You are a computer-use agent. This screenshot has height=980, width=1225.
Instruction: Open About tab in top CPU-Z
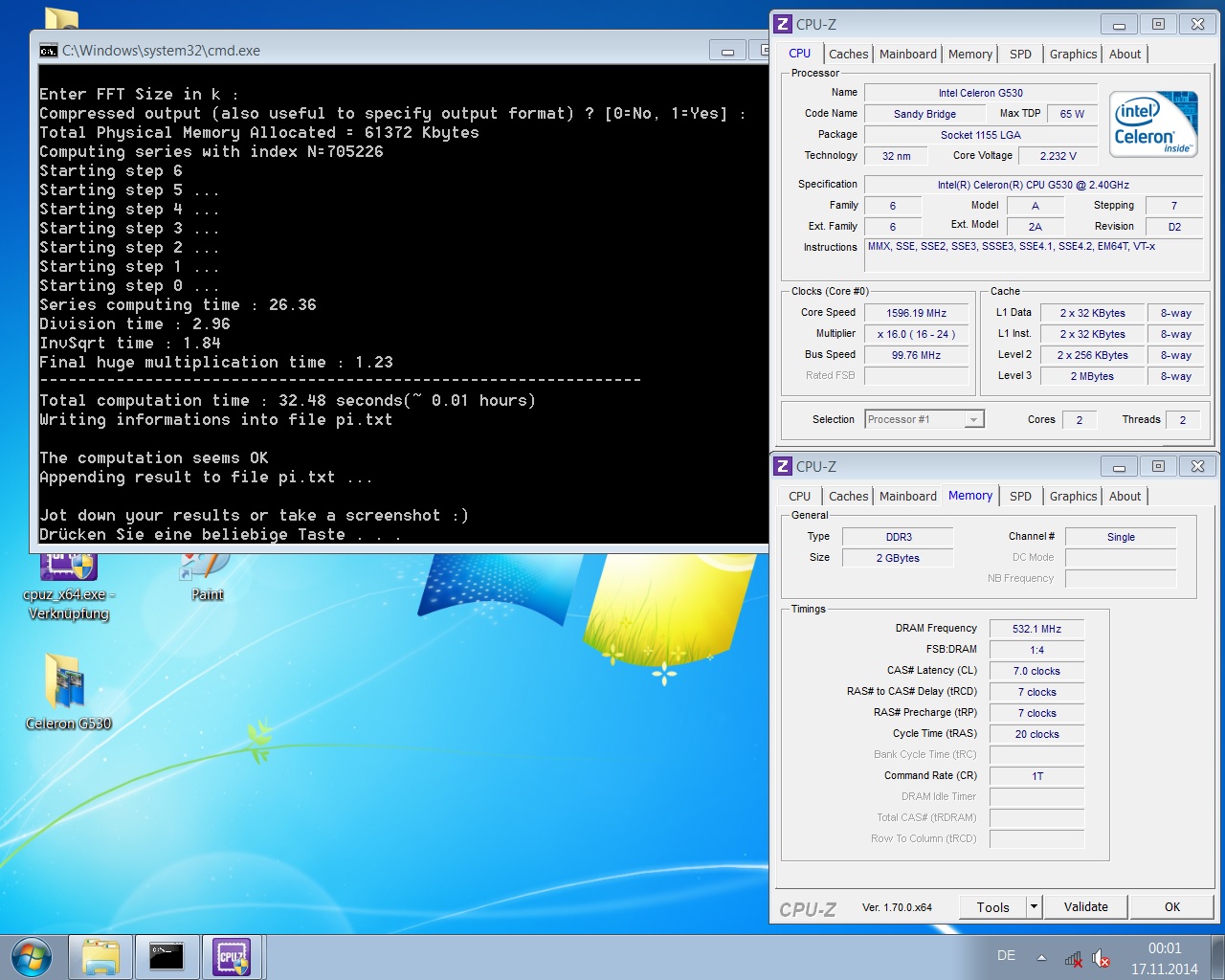tap(1125, 55)
